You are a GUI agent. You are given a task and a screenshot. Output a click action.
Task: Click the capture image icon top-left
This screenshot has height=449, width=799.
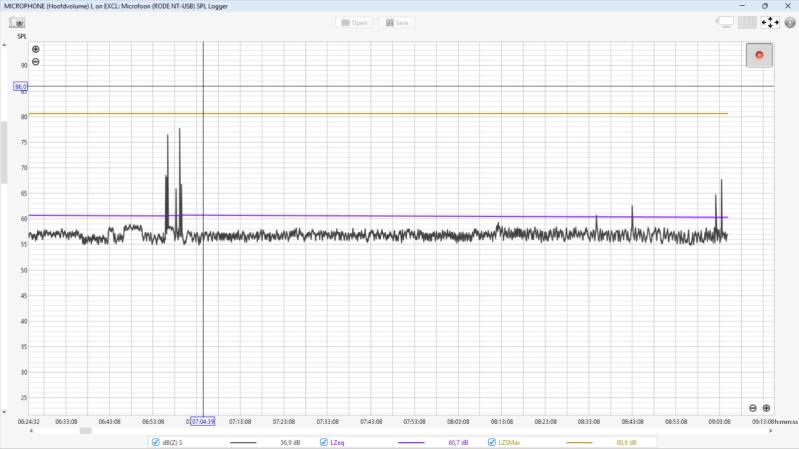click(x=17, y=22)
